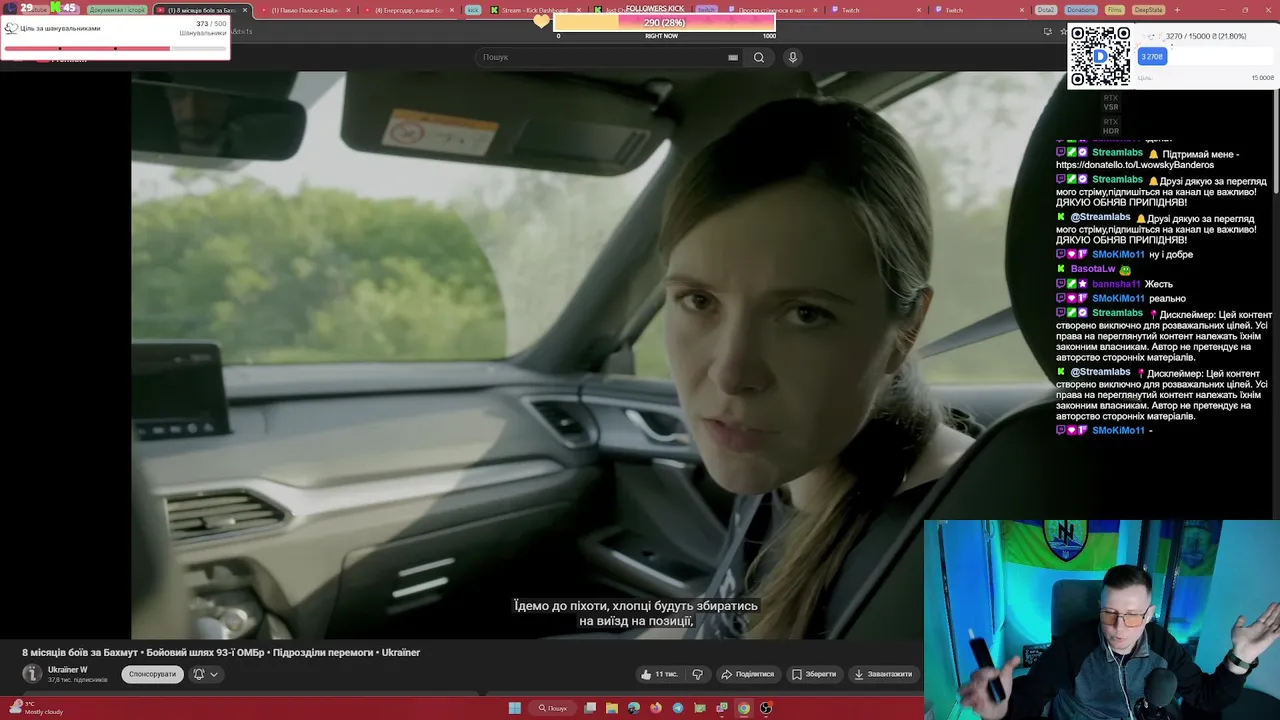1280x720 pixels.
Task: Open the 'Films' tab group
Action: tap(1115, 10)
